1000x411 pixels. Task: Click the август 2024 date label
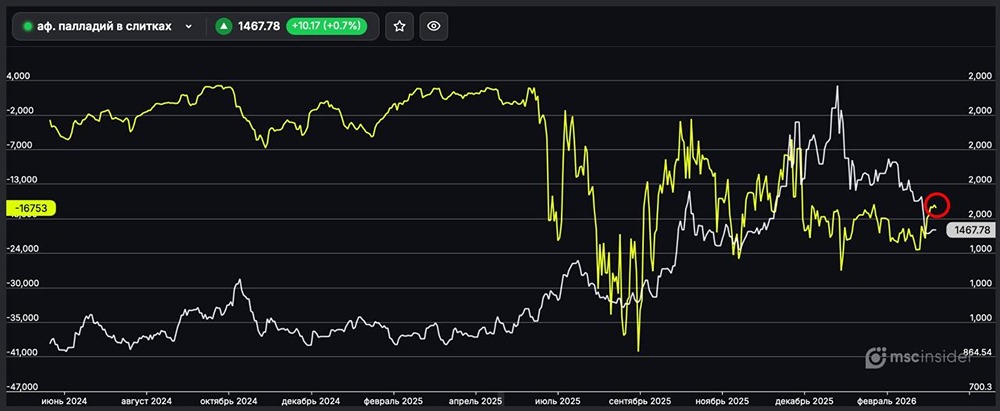147,401
